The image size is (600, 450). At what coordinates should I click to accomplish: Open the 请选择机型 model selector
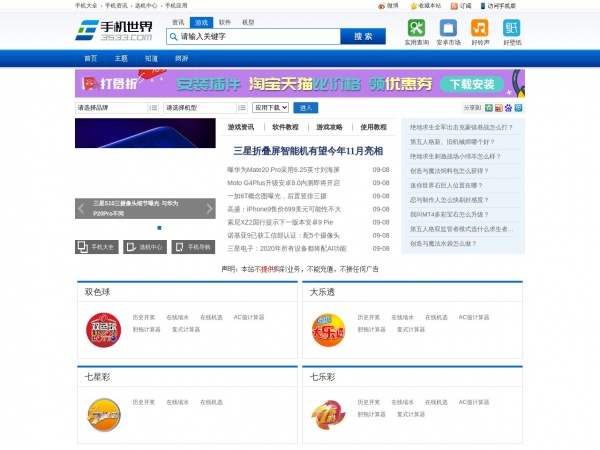point(200,108)
